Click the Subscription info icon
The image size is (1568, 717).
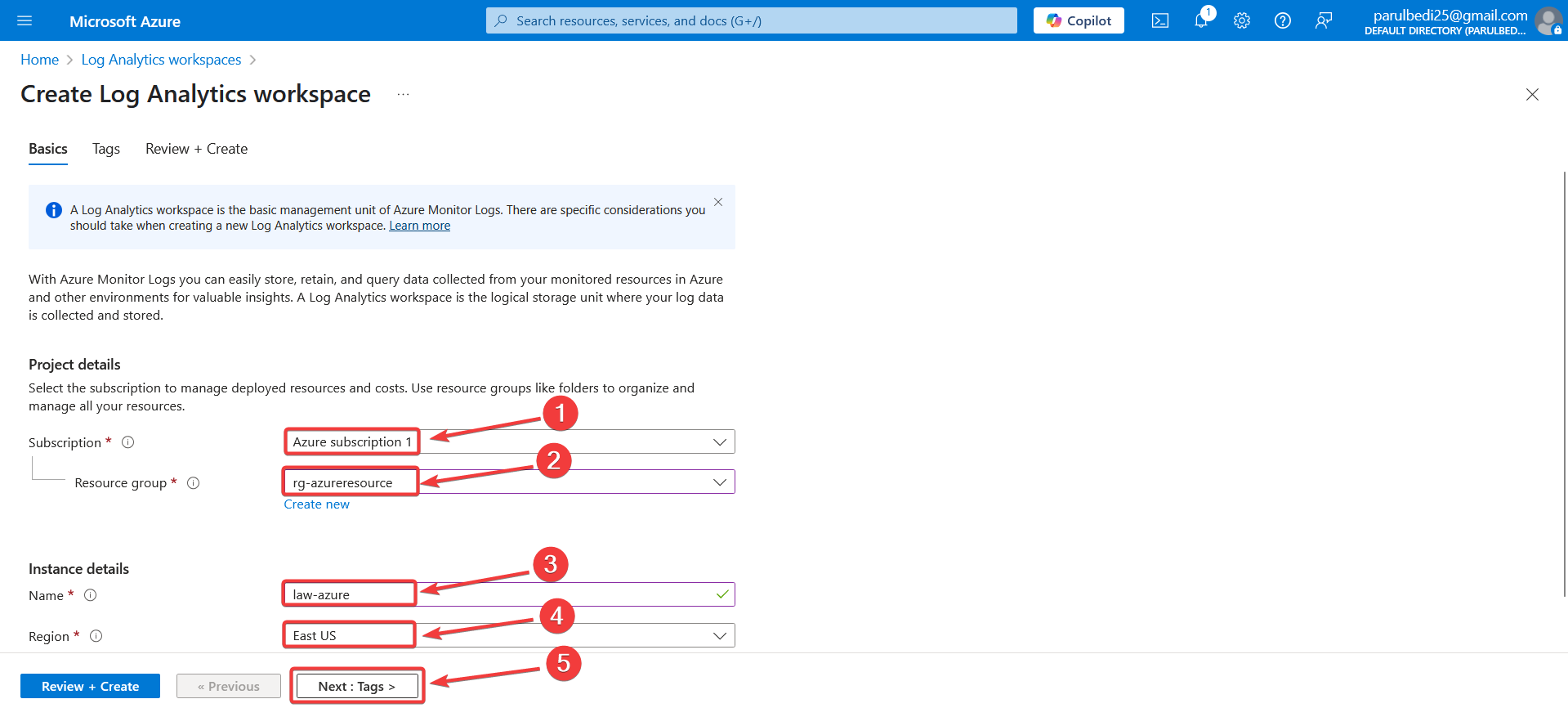[127, 442]
